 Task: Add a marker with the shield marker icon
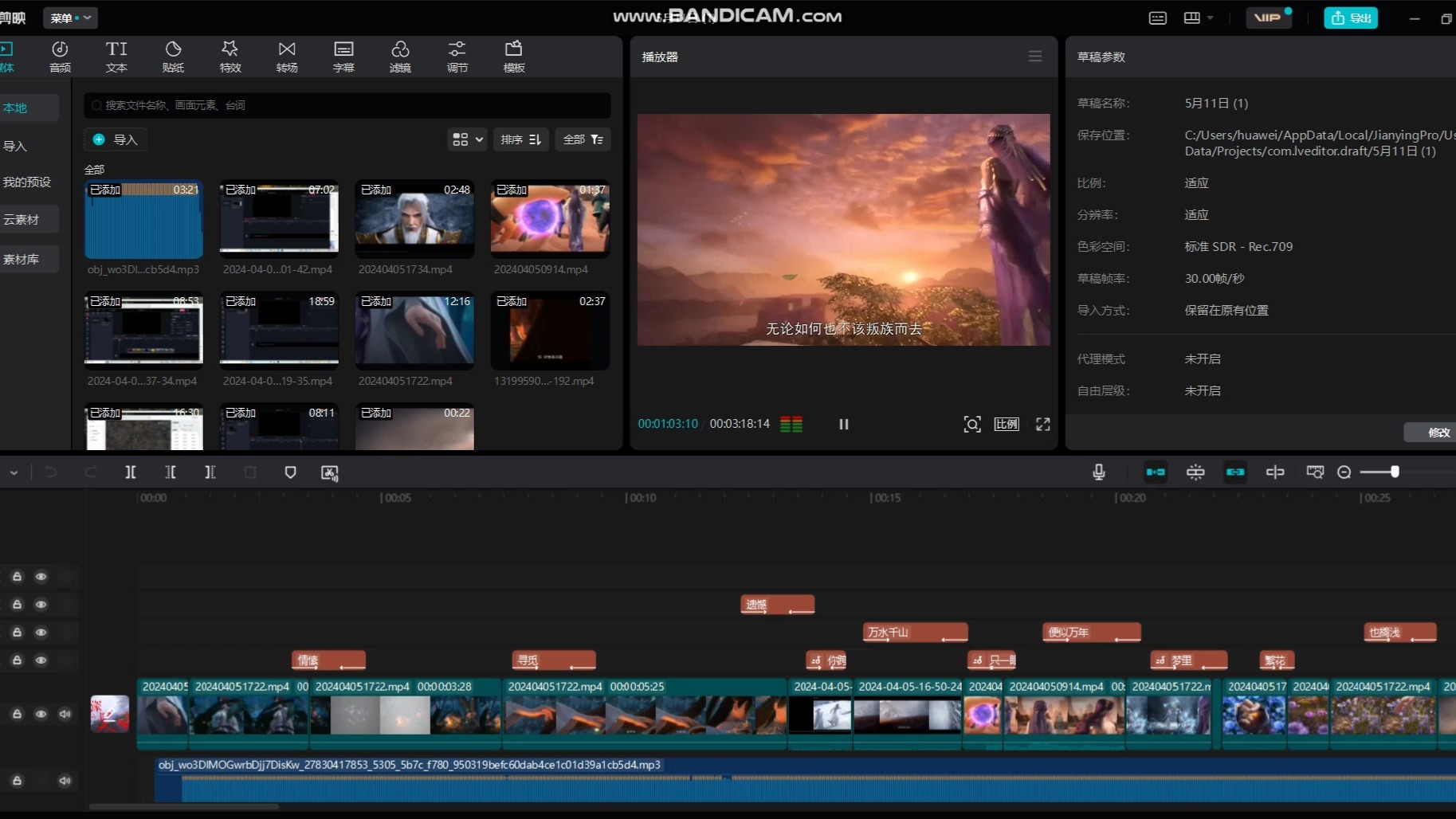[x=290, y=472]
